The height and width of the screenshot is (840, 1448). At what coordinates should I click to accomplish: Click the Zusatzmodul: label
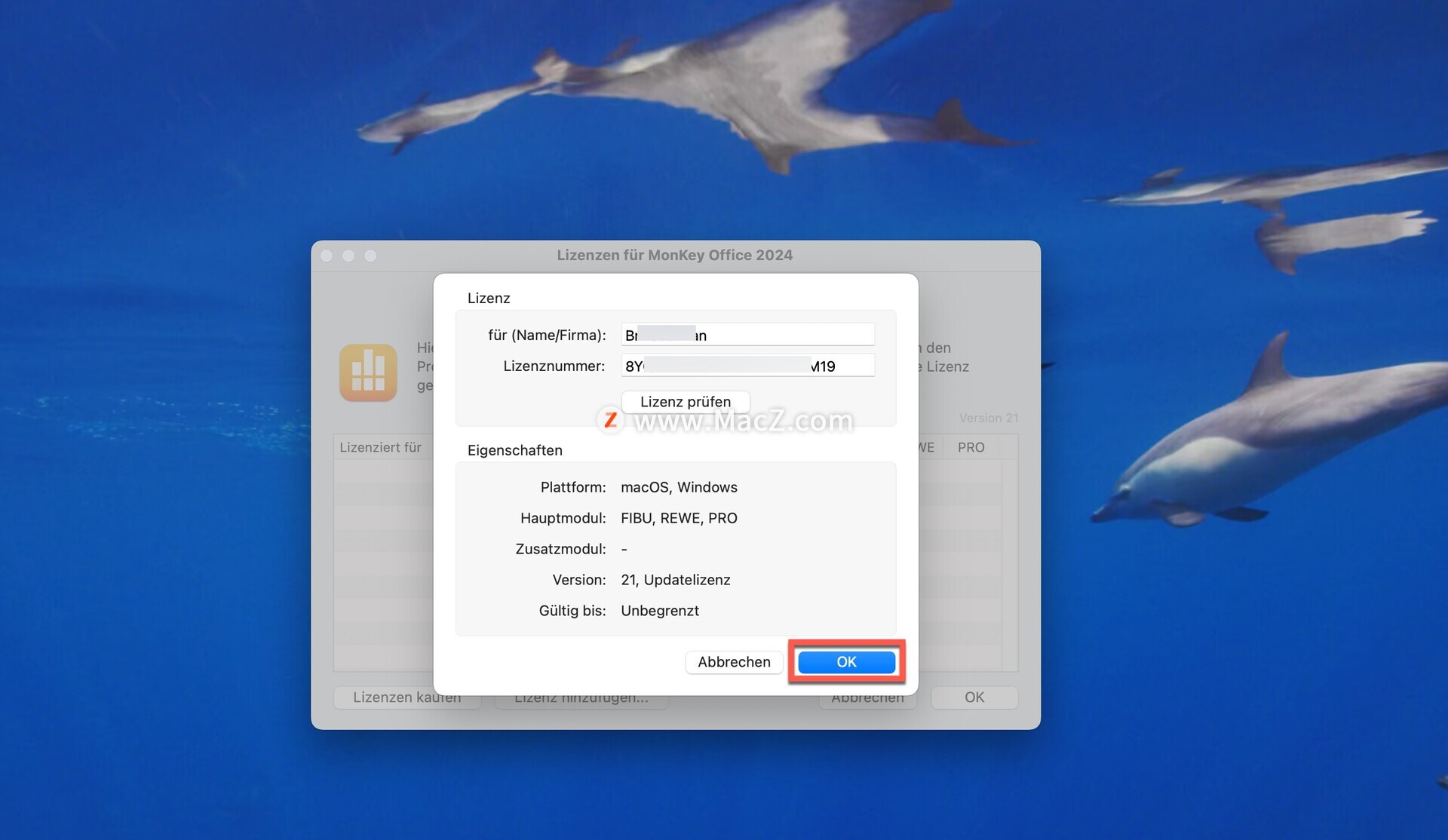coord(560,549)
